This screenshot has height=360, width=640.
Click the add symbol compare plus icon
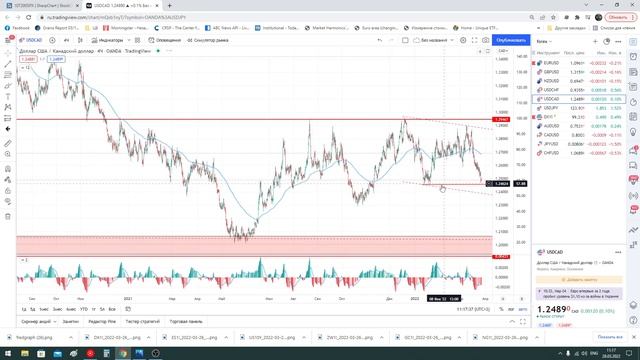click(52, 40)
